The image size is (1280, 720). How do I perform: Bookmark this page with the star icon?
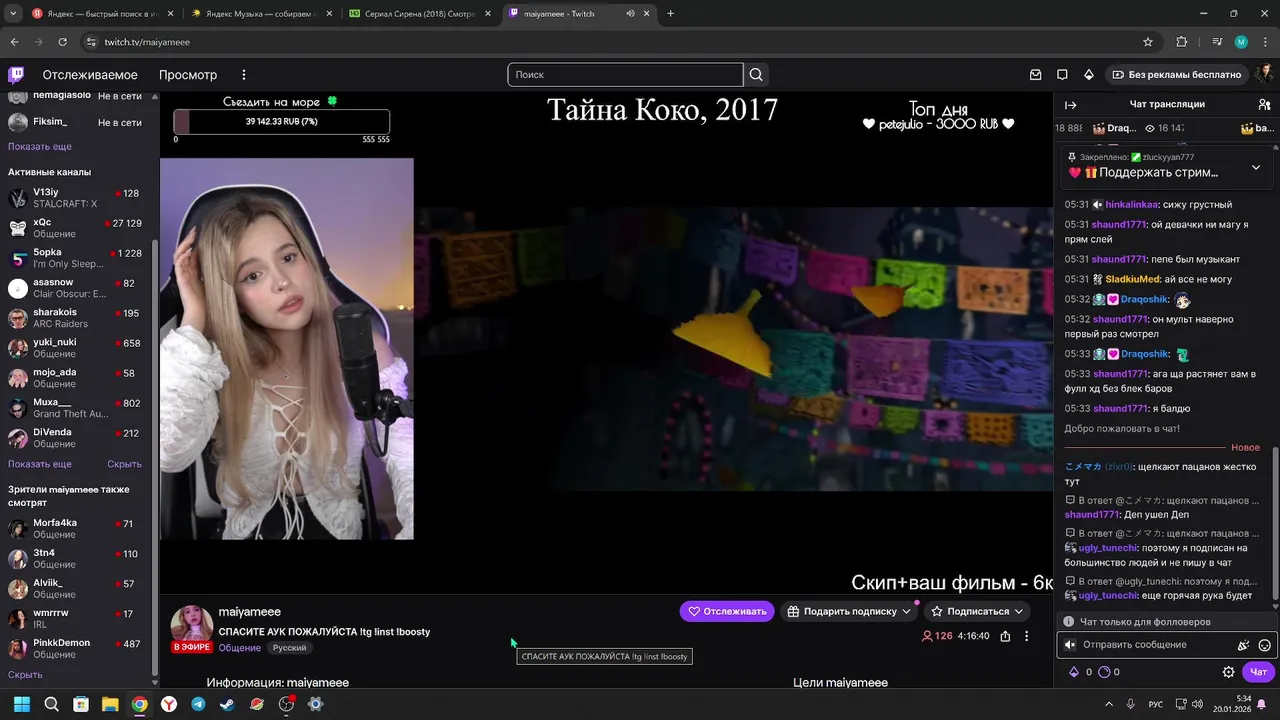pos(1148,42)
